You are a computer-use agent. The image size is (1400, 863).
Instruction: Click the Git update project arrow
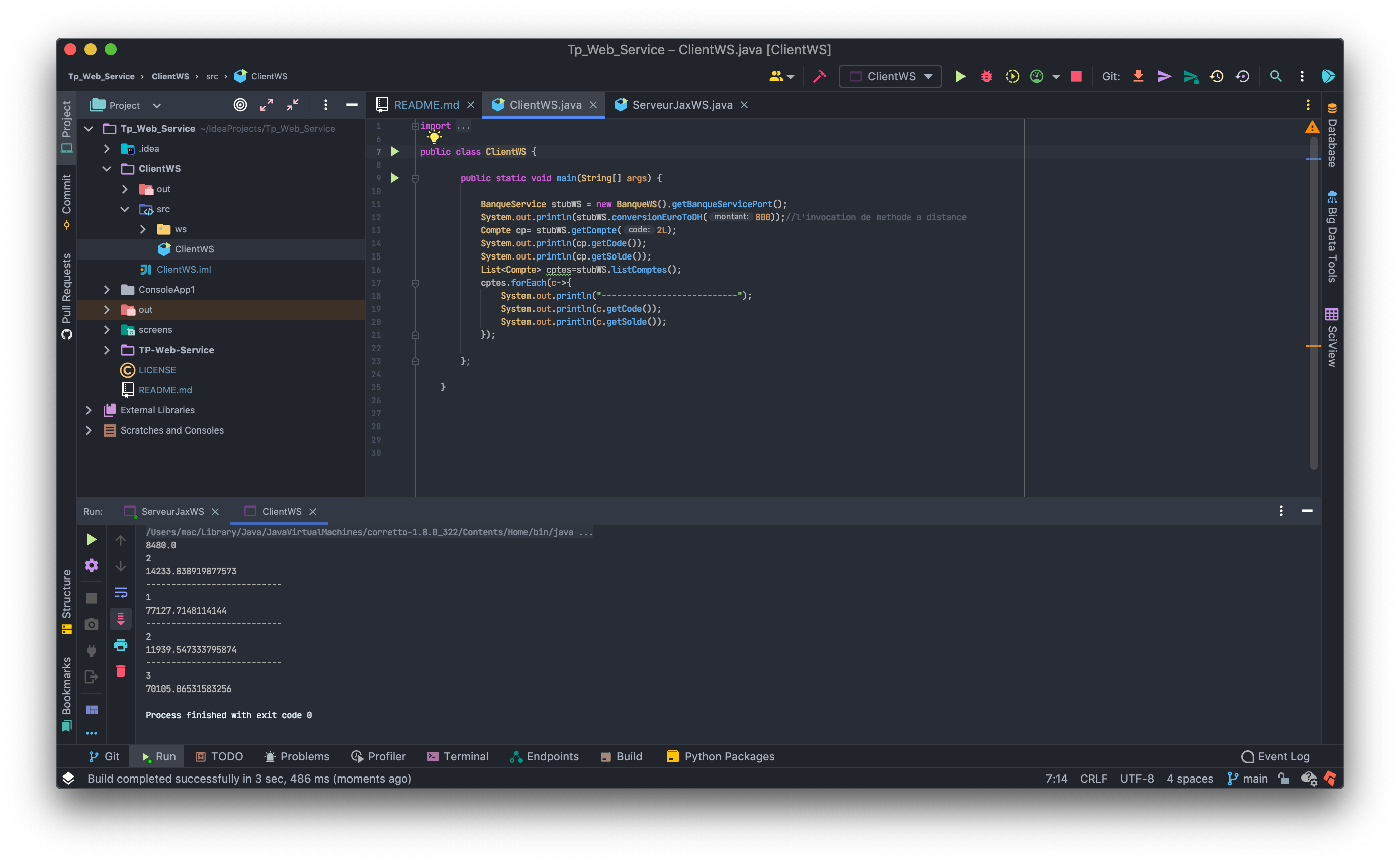click(x=1138, y=76)
